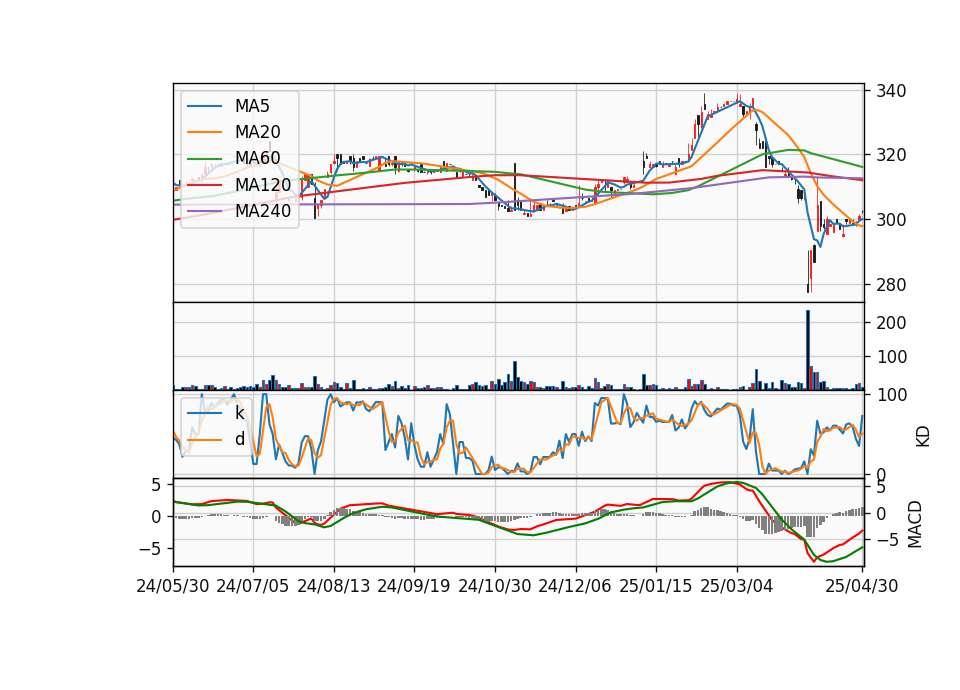Image resolution: width=960 pixels, height=690 pixels.
Task: Click the 24/07/05 date label
Action: tap(253, 586)
